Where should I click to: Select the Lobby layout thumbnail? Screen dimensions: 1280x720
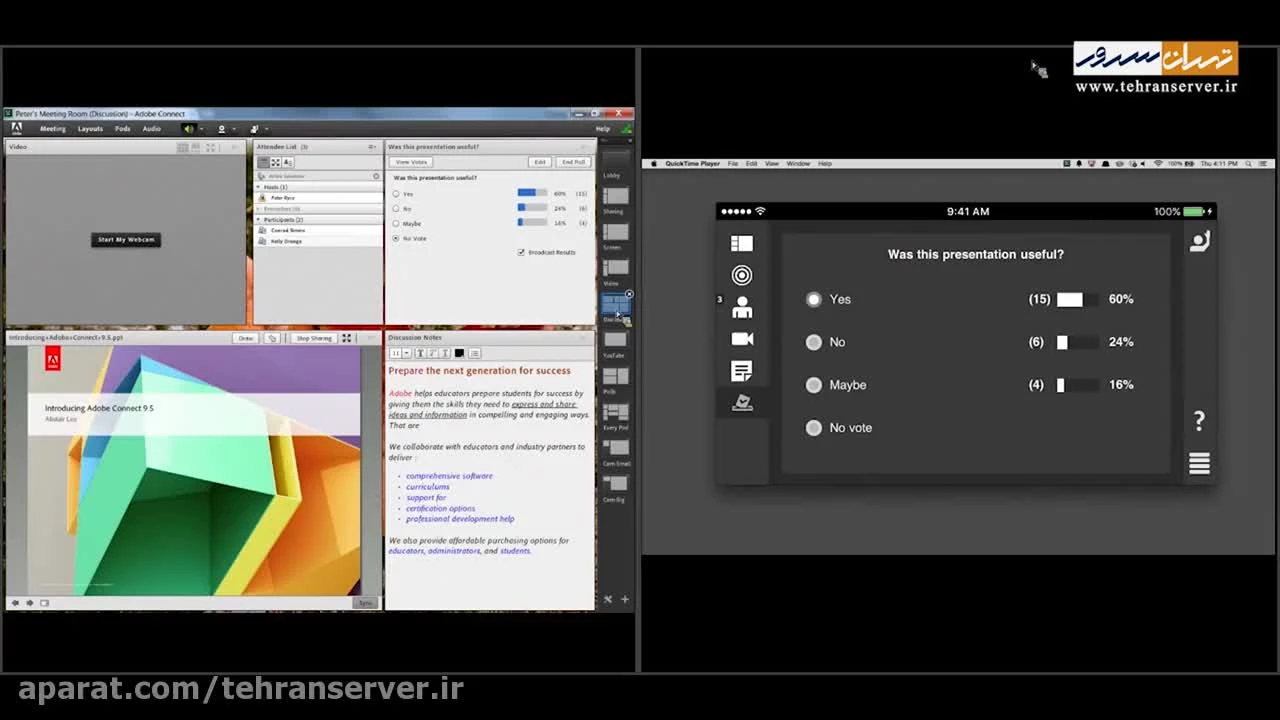pyautogui.click(x=615, y=162)
